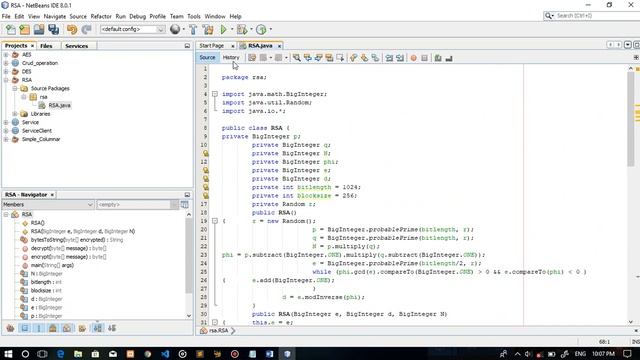Open the Refactor menu

click(101, 16)
